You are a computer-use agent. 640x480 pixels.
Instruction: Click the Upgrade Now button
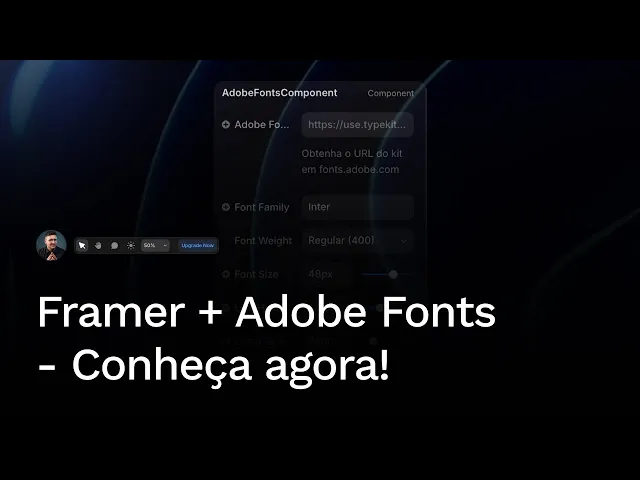(198, 245)
